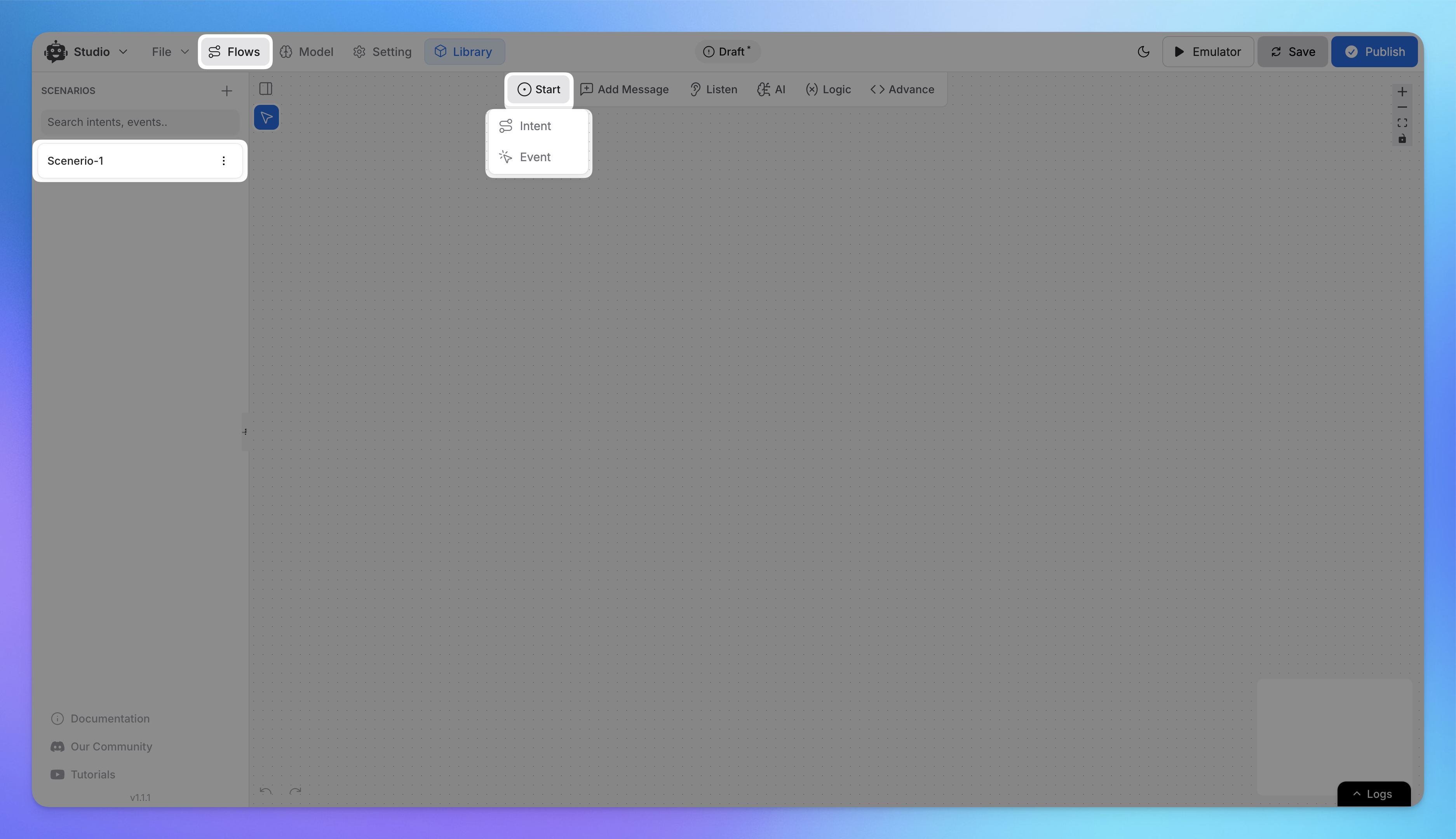Publish the bot
The width and height of the screenshot is (1456, 839).
coord(1374,52)
